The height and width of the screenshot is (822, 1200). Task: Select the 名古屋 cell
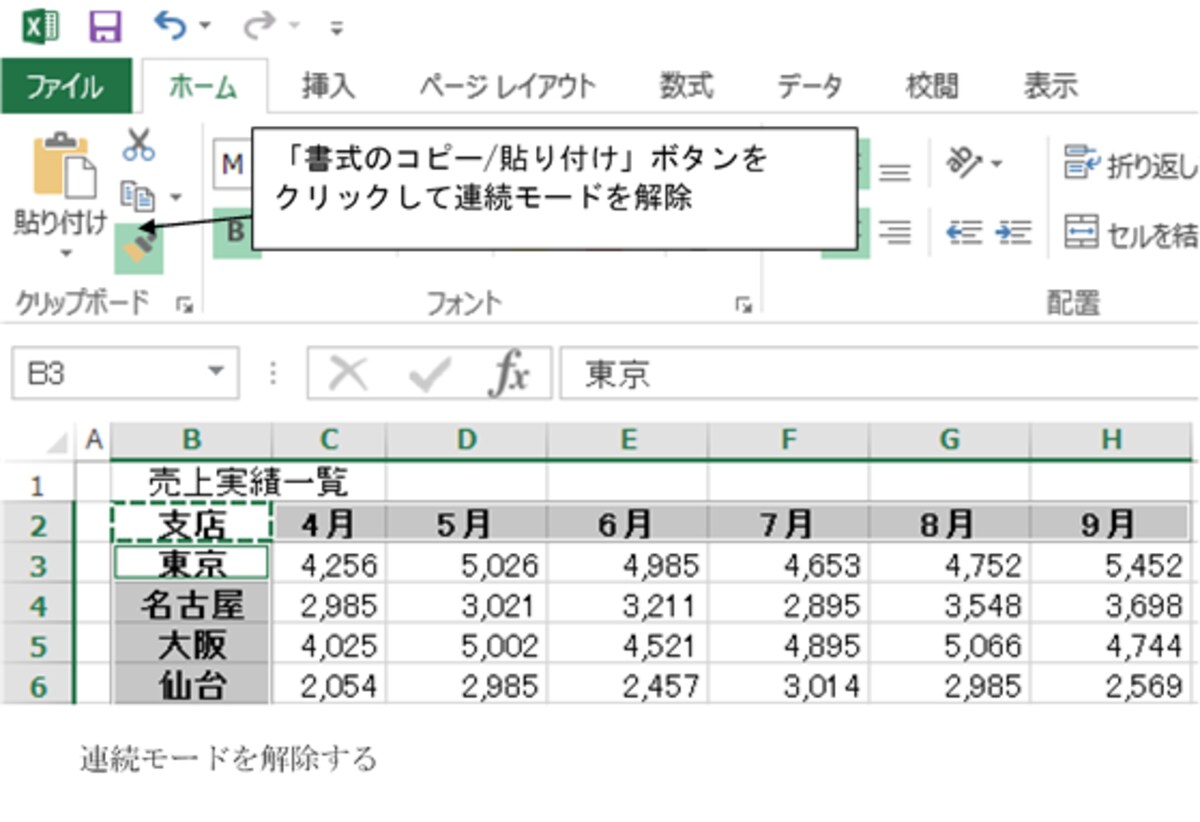(x=191, y=605)
